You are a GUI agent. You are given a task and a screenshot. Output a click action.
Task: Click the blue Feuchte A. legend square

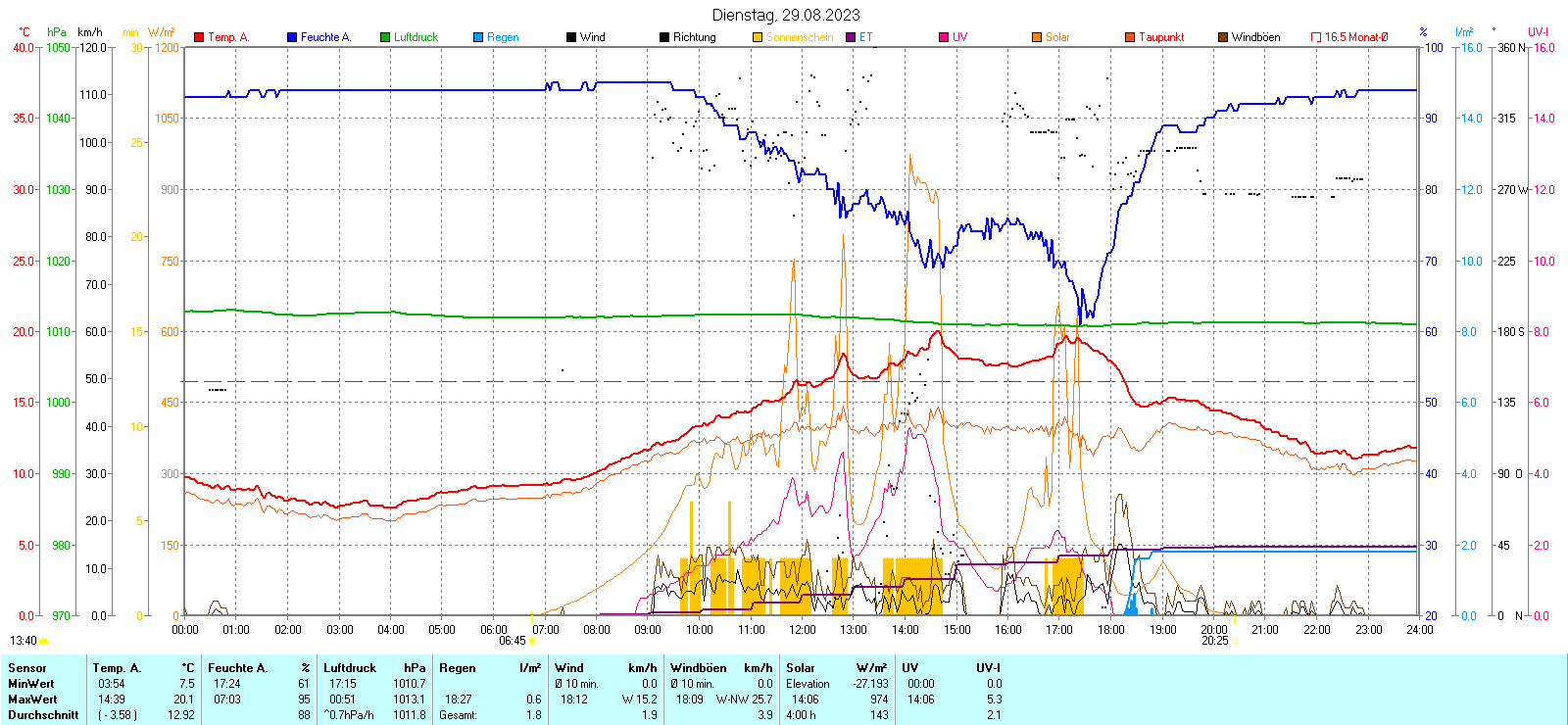pyautogui.click(x=292, y=37)
